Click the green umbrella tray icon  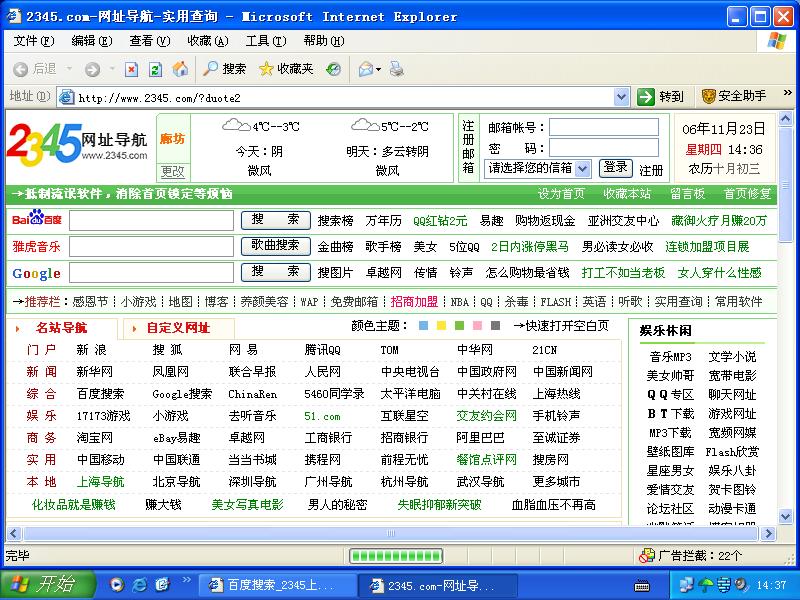pyautogui.click(x=706, y=585)
